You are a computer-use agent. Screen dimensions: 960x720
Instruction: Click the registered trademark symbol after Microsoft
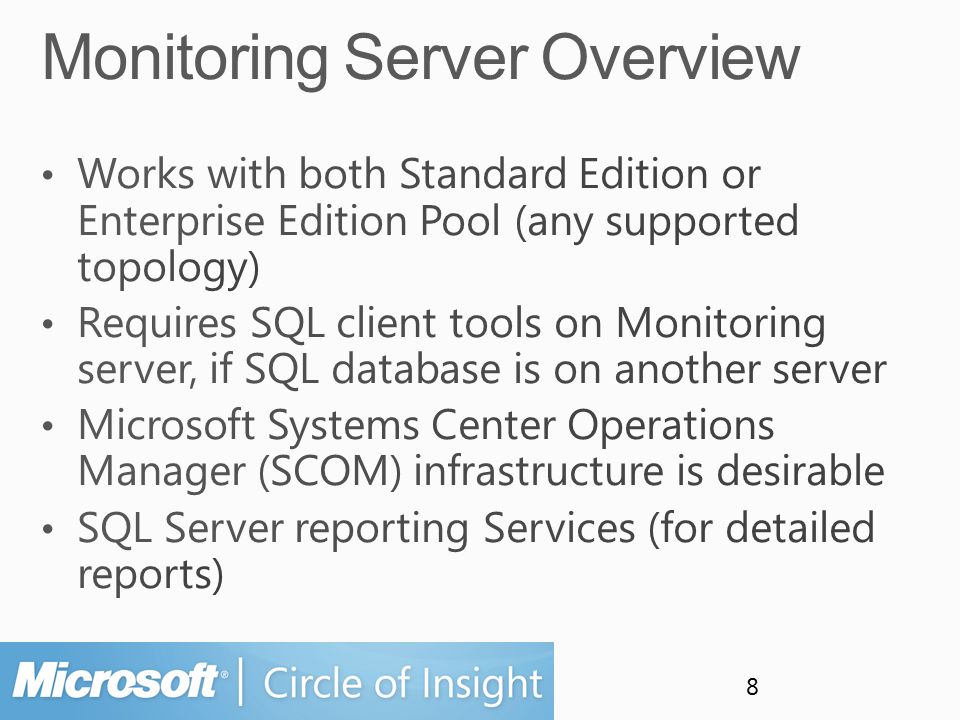[223, 674]
